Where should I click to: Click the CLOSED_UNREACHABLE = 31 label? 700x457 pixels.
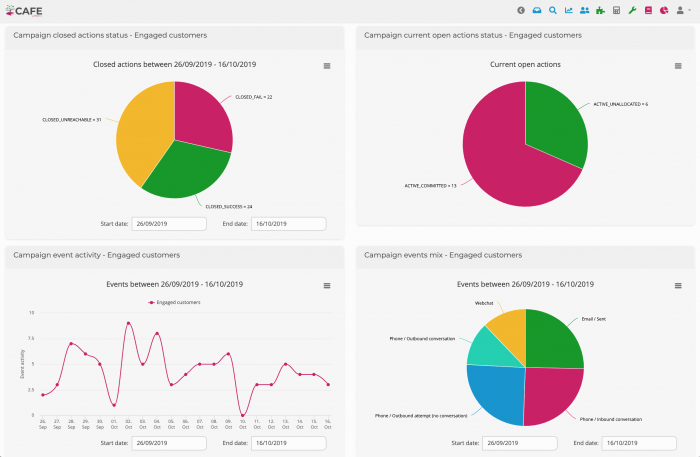coord(72,120)
